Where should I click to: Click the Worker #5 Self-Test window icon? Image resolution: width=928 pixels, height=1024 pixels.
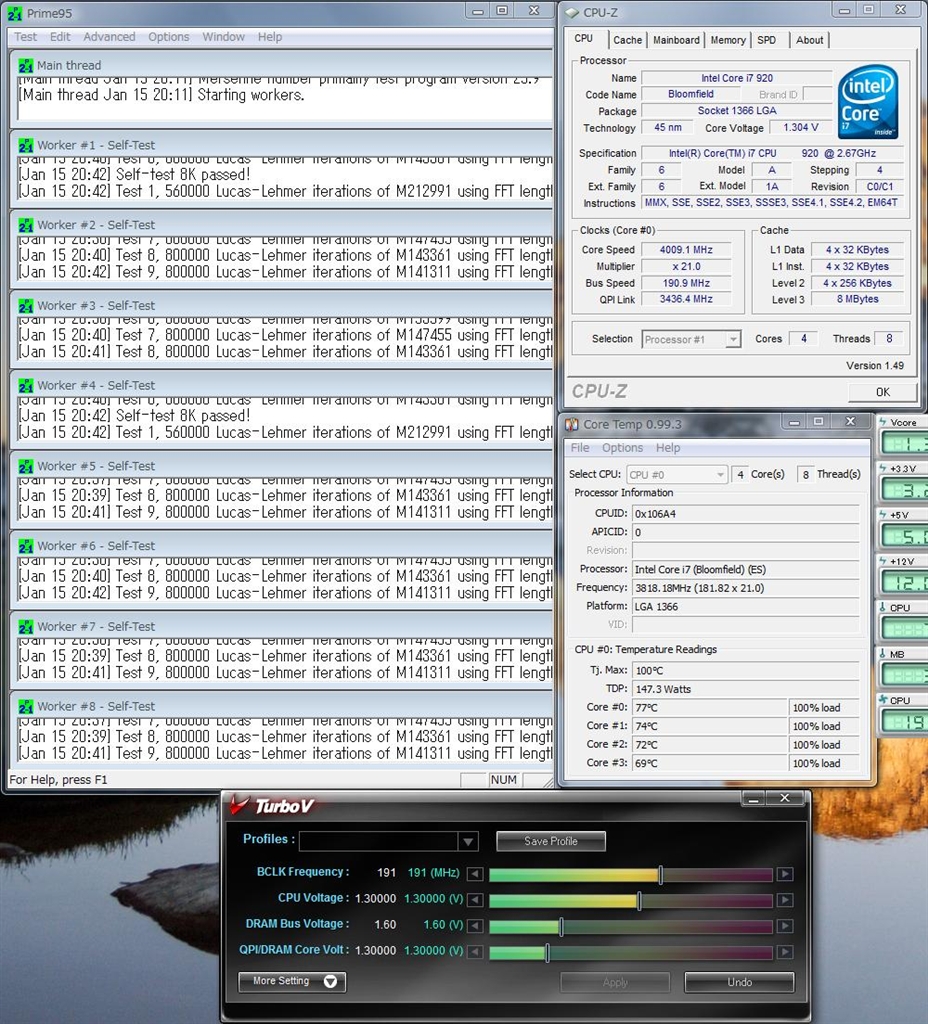(26, 466)
